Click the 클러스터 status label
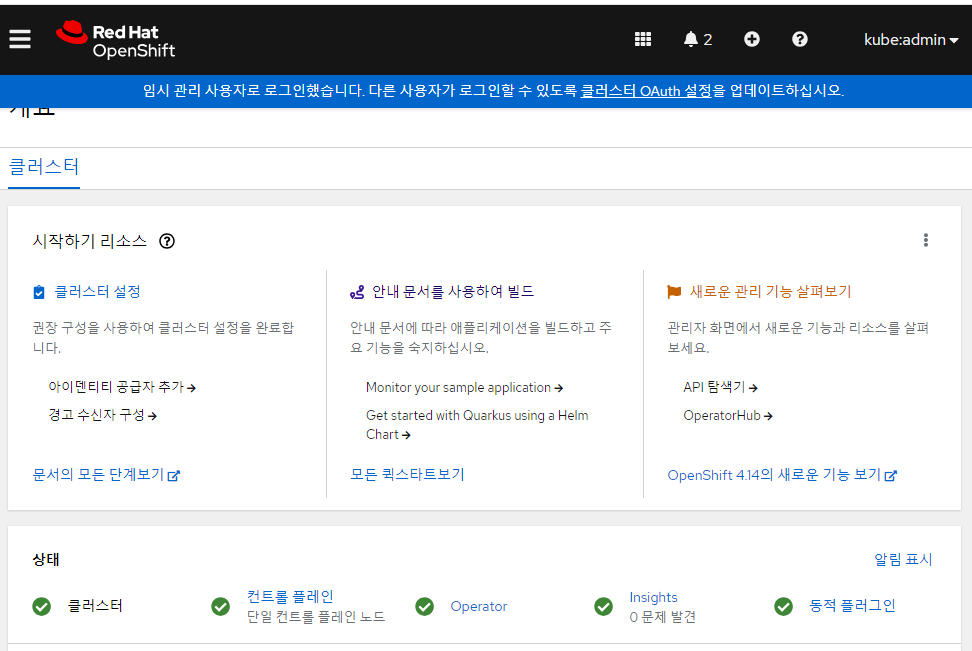Screen dimensions: 972x651 coord(95,606)
